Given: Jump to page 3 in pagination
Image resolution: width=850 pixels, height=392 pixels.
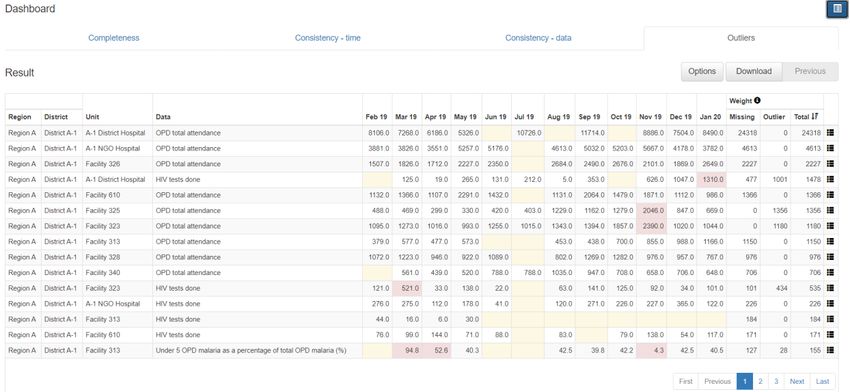Looking at the screenshot, I should coord(776,382).
